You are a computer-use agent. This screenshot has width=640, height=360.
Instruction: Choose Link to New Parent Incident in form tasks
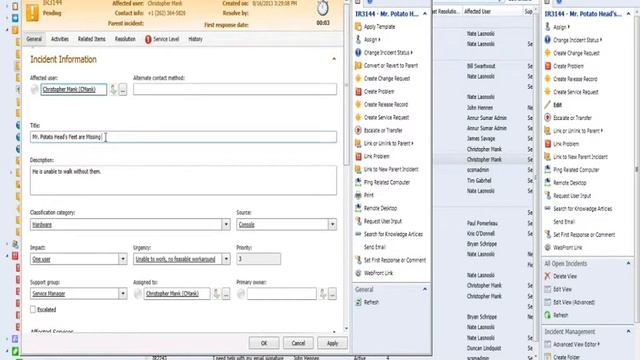point(391,169)
